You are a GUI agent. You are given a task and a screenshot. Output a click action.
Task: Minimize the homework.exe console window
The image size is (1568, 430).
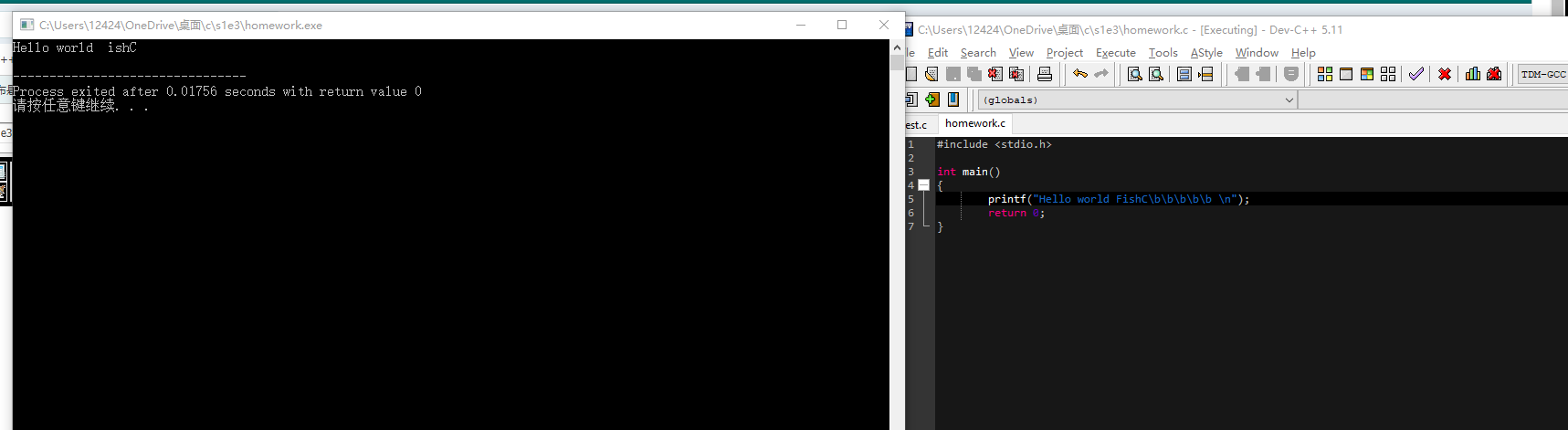pyautogui.click(x=801, y=25)
